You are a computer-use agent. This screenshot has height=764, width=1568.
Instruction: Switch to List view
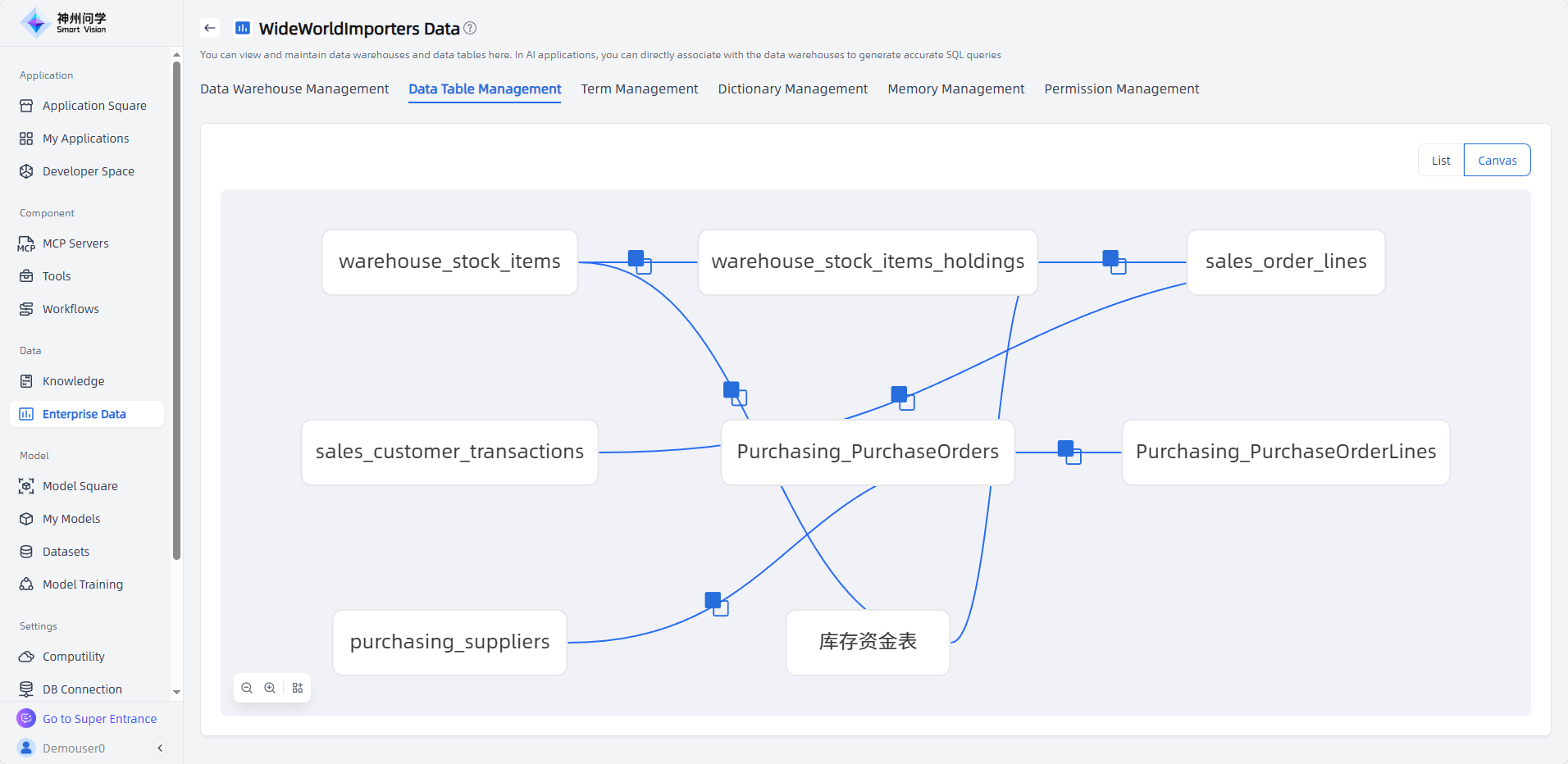[1440, 161]
